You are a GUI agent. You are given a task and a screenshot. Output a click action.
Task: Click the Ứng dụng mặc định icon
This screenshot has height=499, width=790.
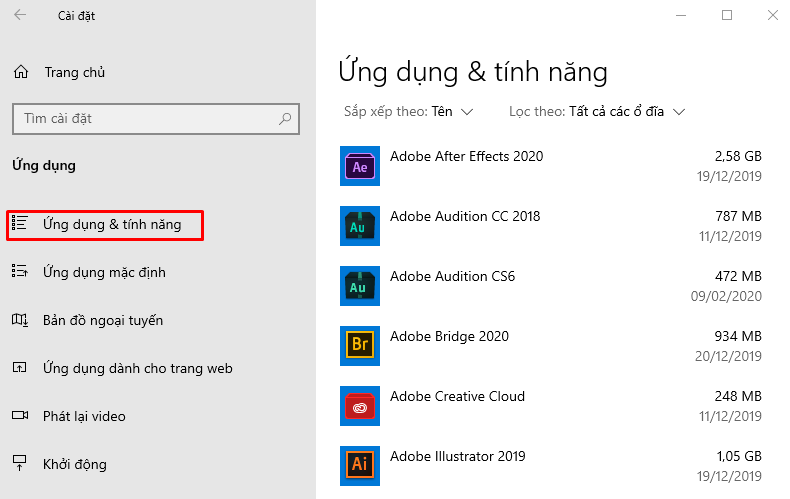click(x=20, y=272)
